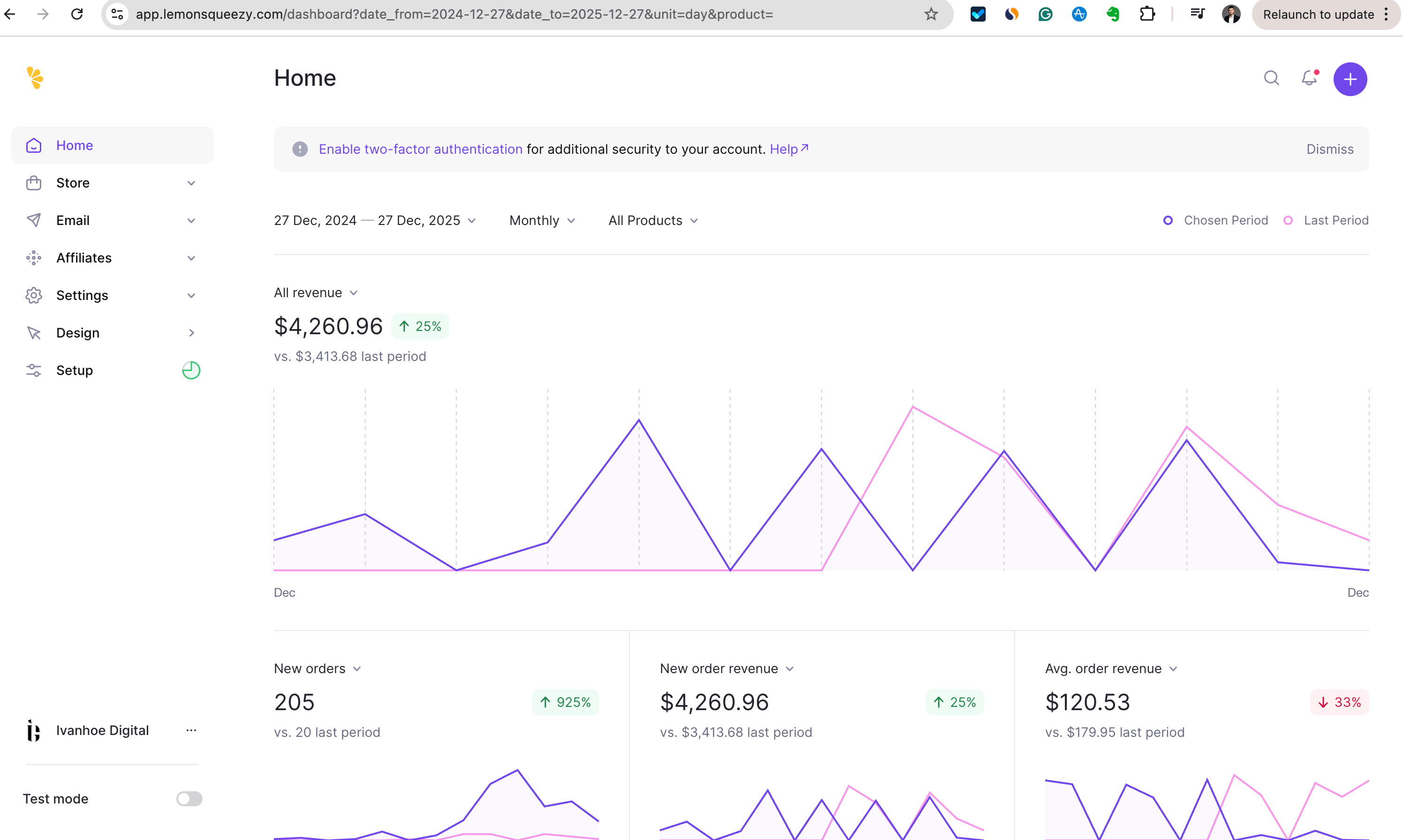This screenshot has width=1403, height=840.
Task: Open the Monthly interval dropdown
Action: tap(542, 221)
